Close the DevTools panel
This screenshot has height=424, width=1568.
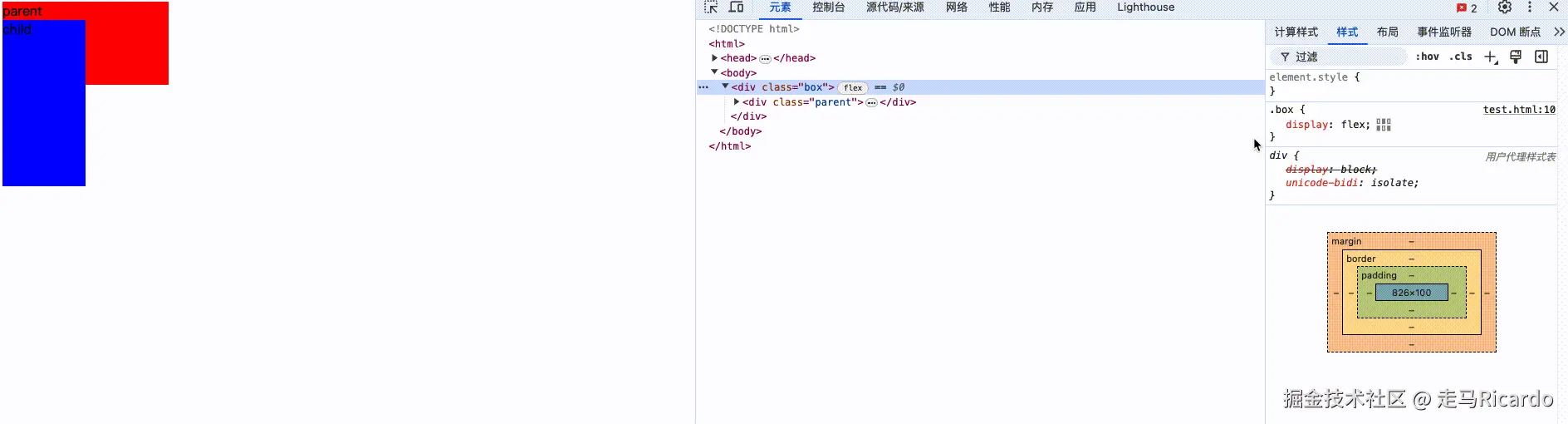[x=1554, y=7]
